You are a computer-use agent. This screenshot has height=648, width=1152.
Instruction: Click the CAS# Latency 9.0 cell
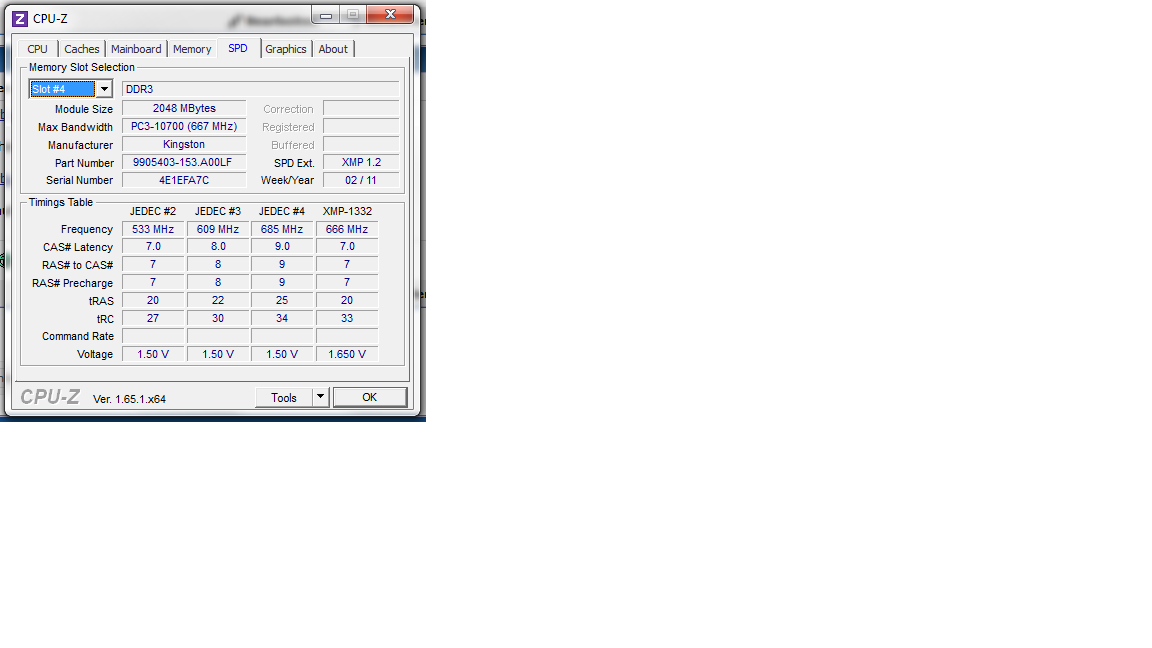[x=282, y=247]
